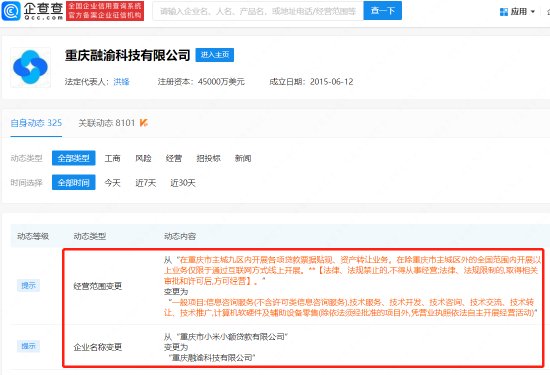Select 全部时间 time filter
Screen dimensions: 550x375
(x=74, y=182)
